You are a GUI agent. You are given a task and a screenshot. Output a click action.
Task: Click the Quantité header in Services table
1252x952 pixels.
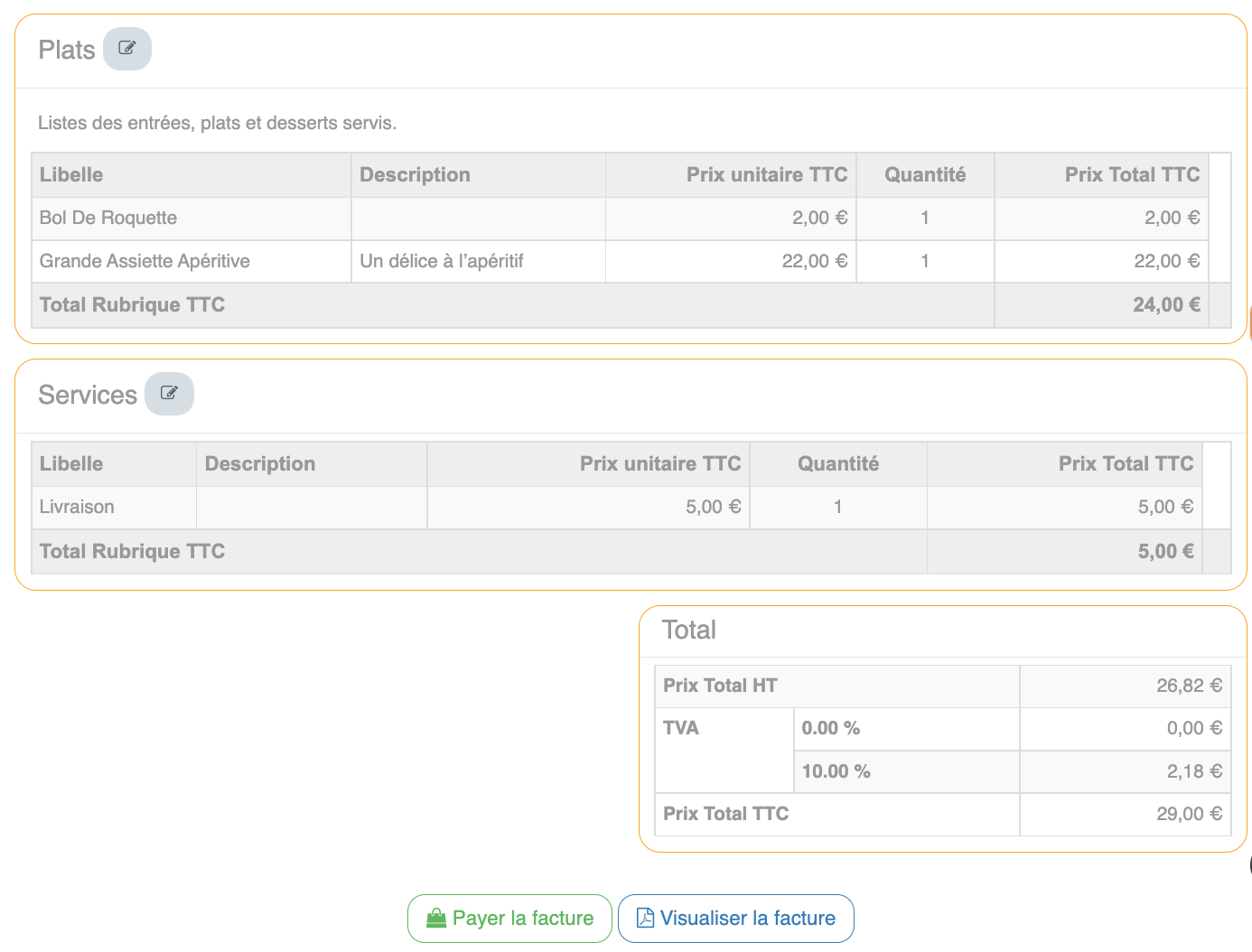tap(837, 464)
